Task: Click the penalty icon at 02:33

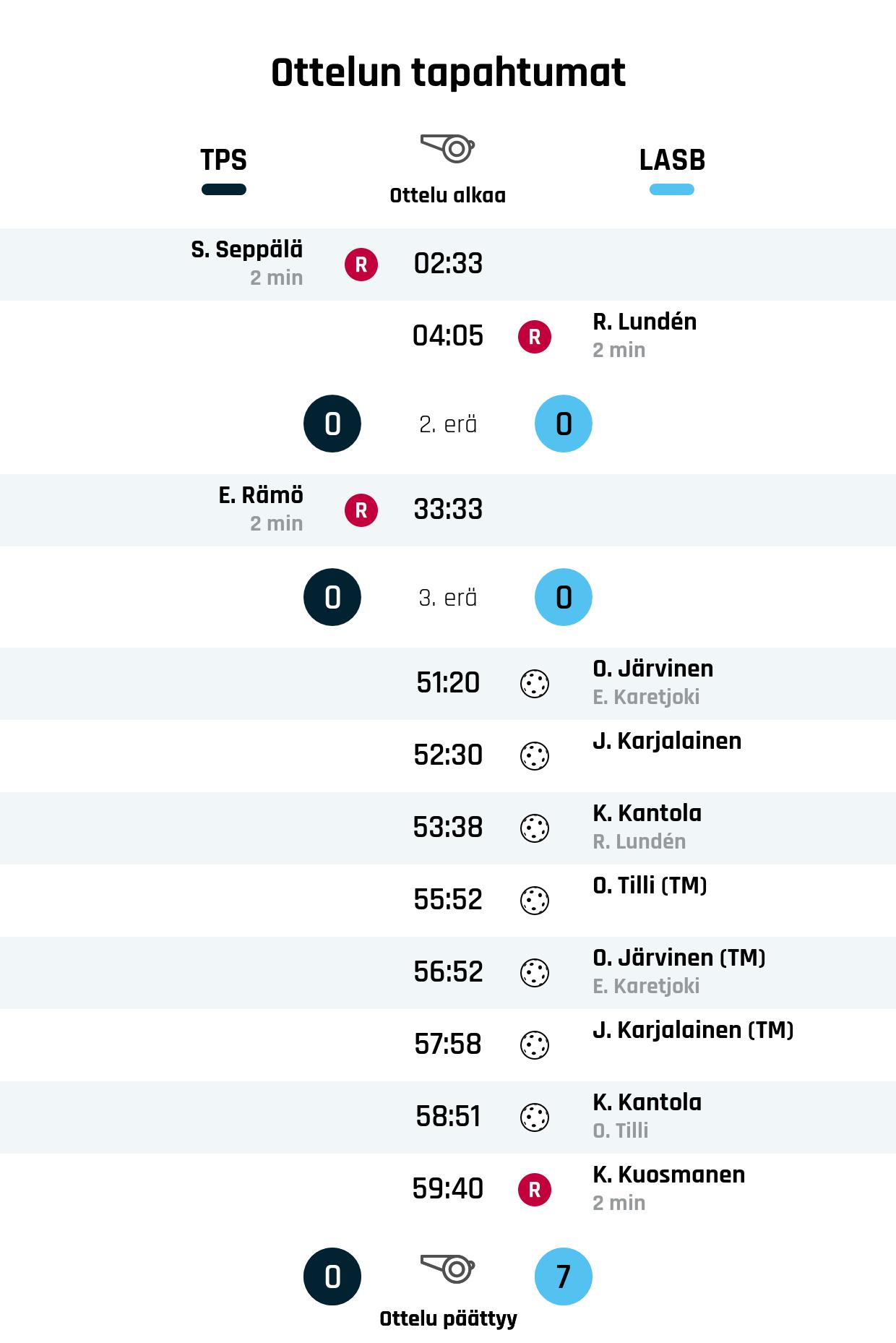Action: click(361, 265)
